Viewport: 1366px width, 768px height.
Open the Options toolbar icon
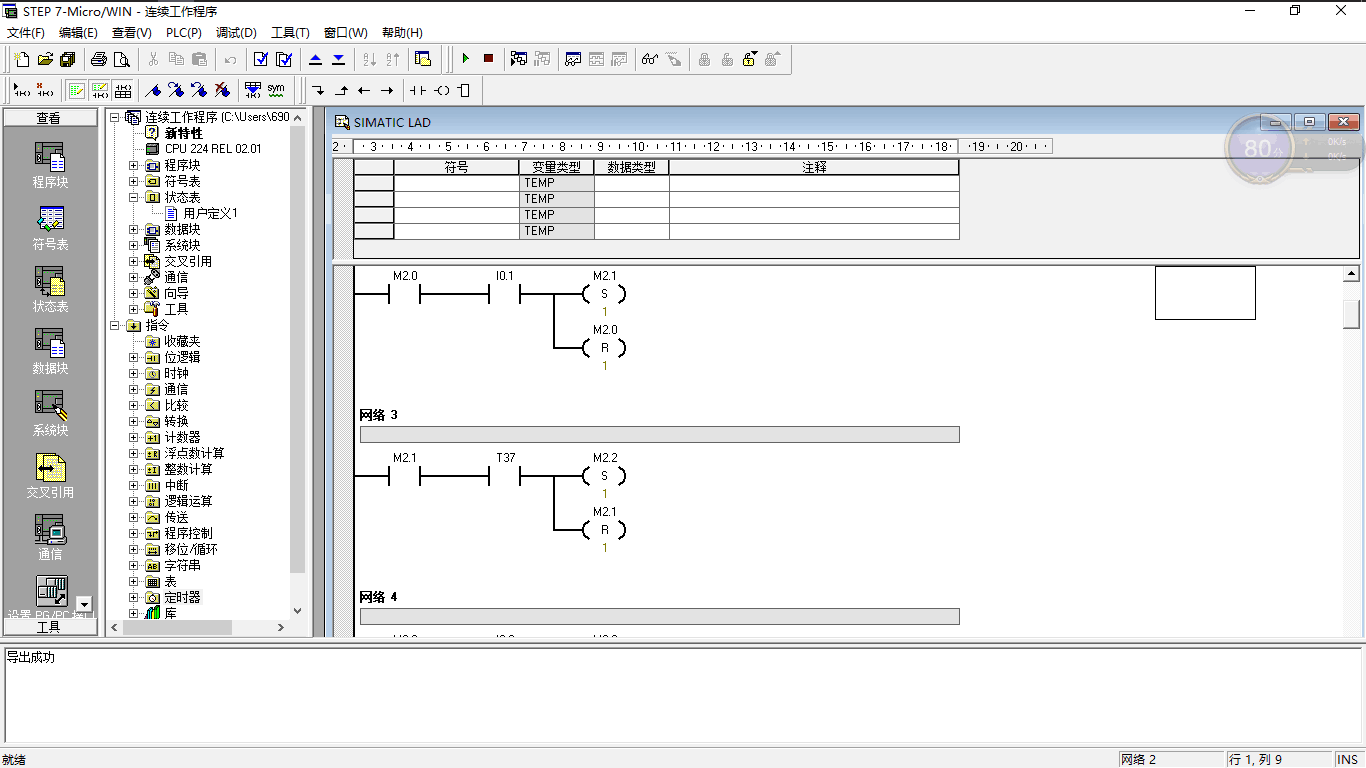click(x=423, y=59)
